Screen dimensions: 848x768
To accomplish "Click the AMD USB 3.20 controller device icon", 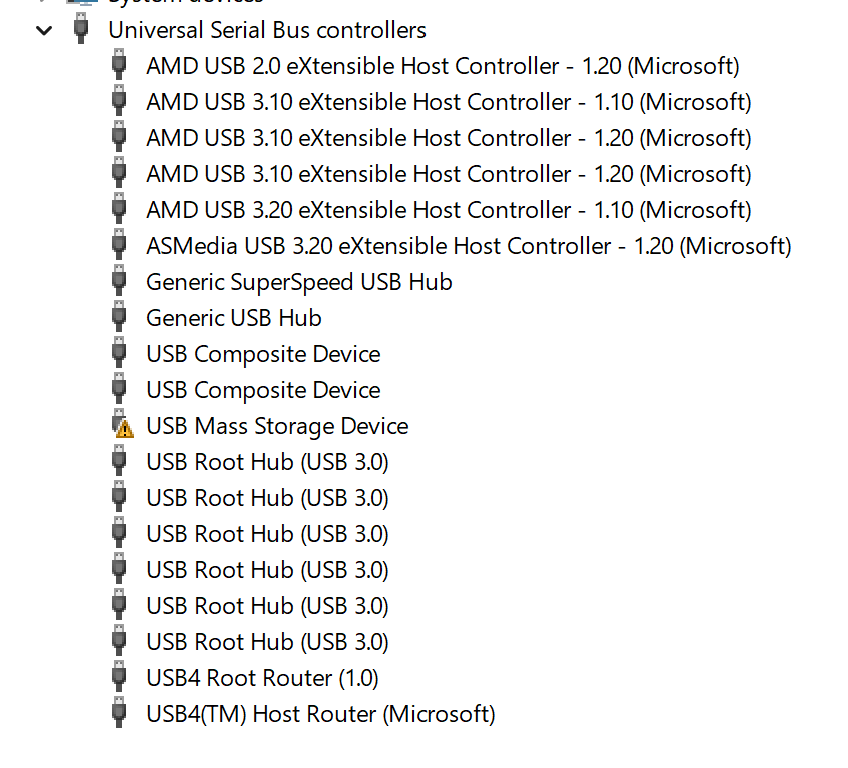I will pos(119,210).
